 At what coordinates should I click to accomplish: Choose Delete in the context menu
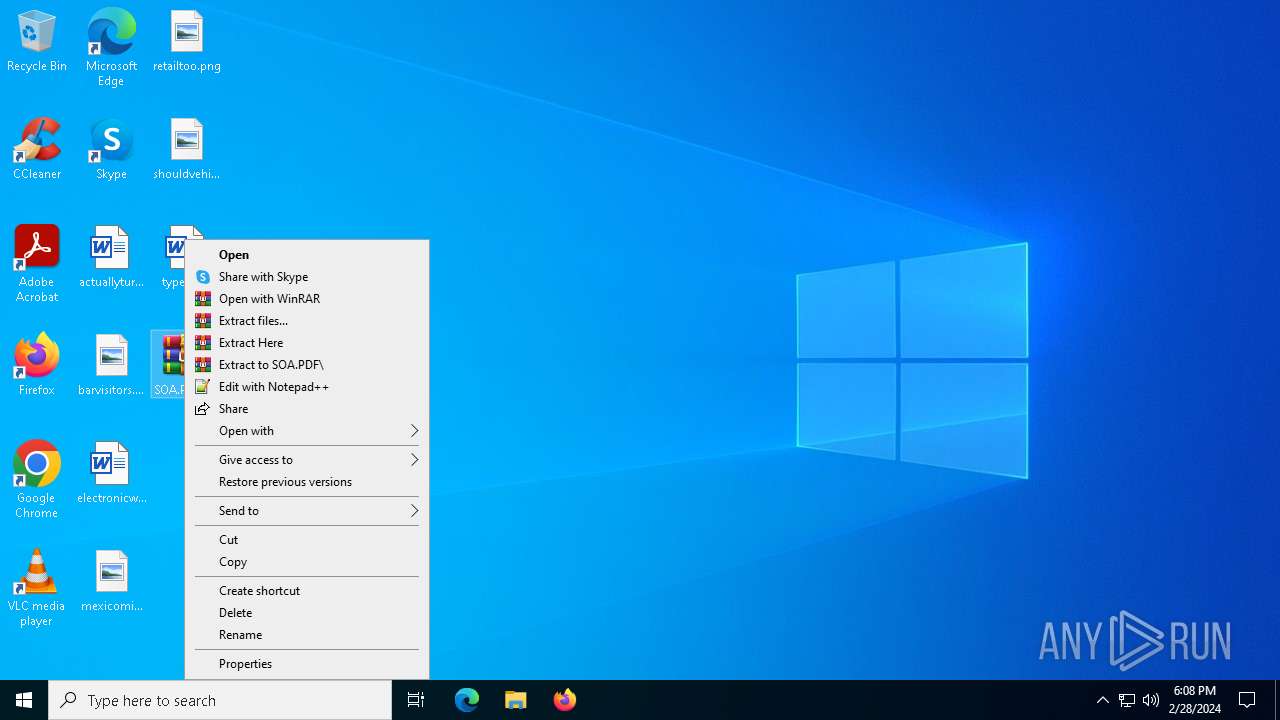[307, 613]
